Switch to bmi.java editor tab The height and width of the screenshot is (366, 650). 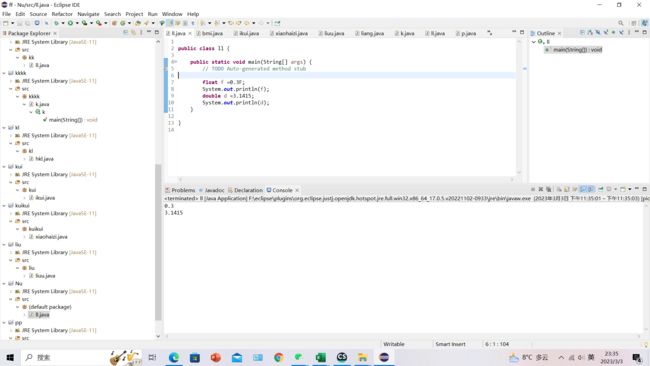[210, 33]
